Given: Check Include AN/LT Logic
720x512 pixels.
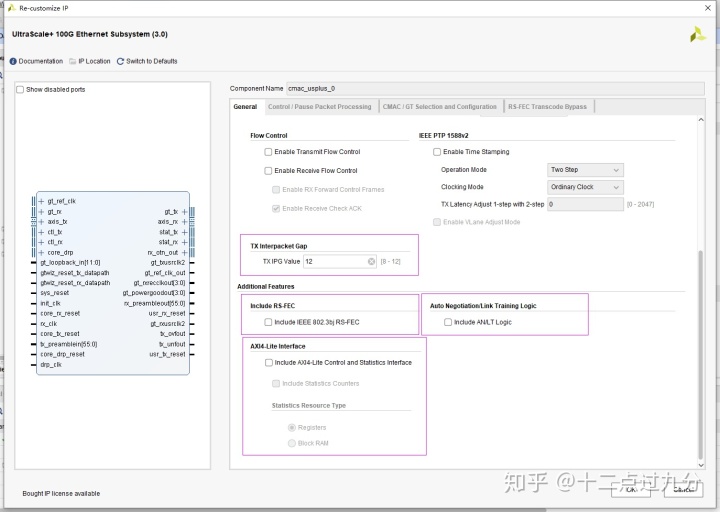Looking at the screenshot, I should (448, 322).
